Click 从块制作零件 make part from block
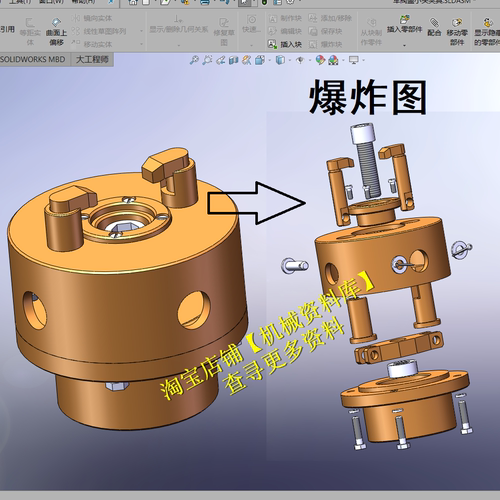Viewport: 500px width, 500px height. (x=371, y=32)
